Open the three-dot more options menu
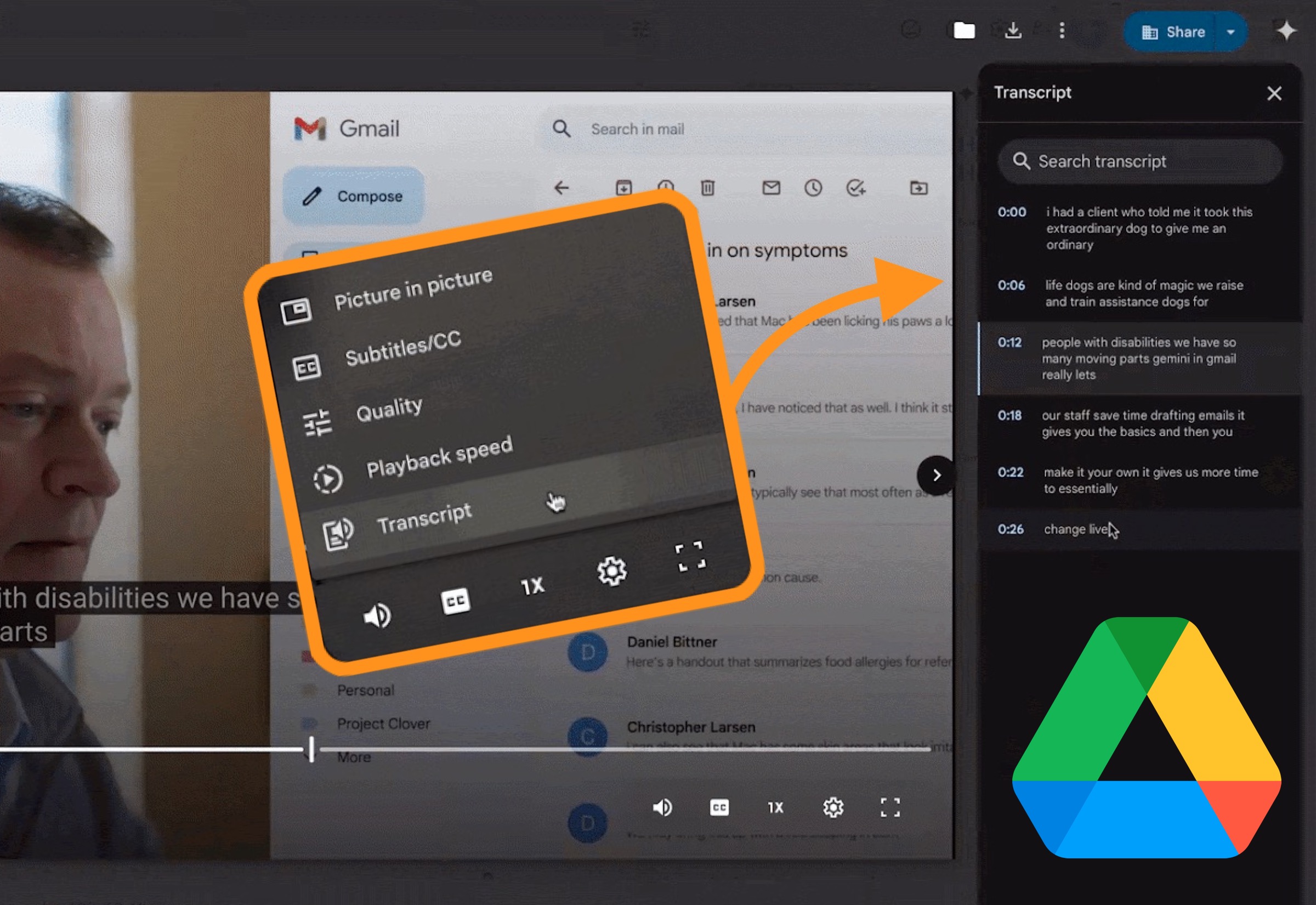1316x905 pixels. tap(1062, 31)
